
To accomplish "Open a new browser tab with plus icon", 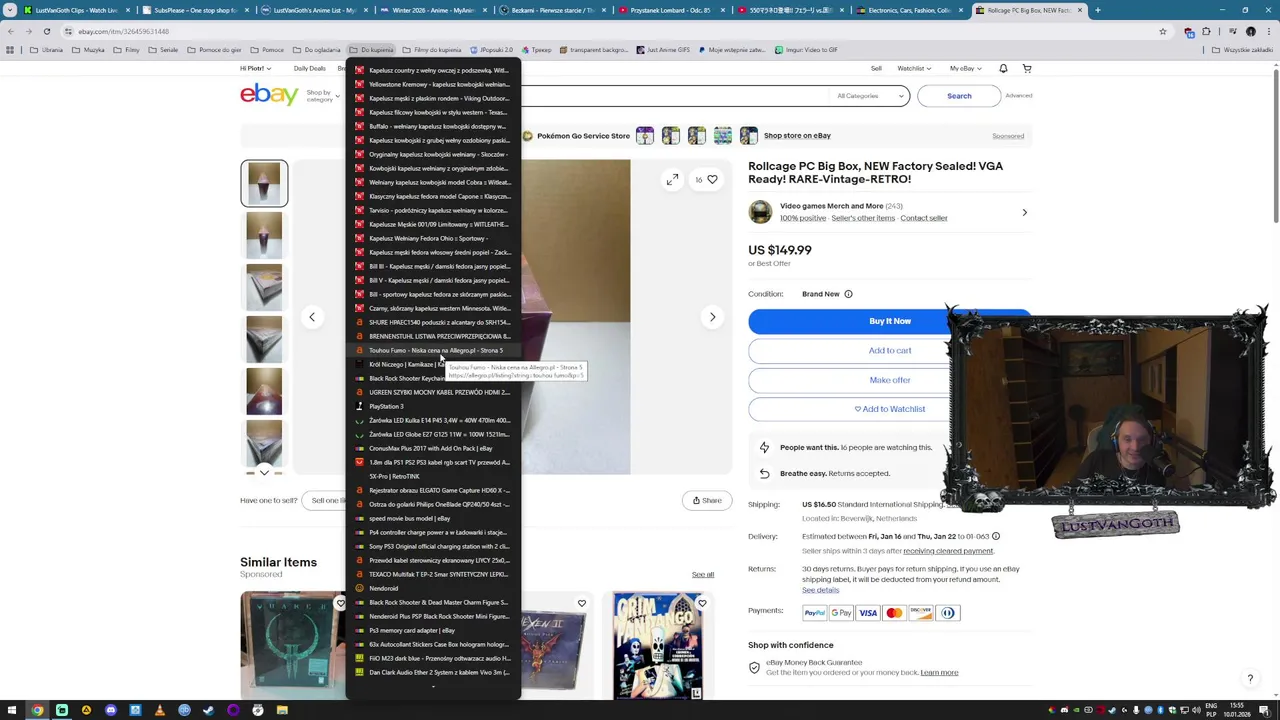I will click(x=1097, y=10).
